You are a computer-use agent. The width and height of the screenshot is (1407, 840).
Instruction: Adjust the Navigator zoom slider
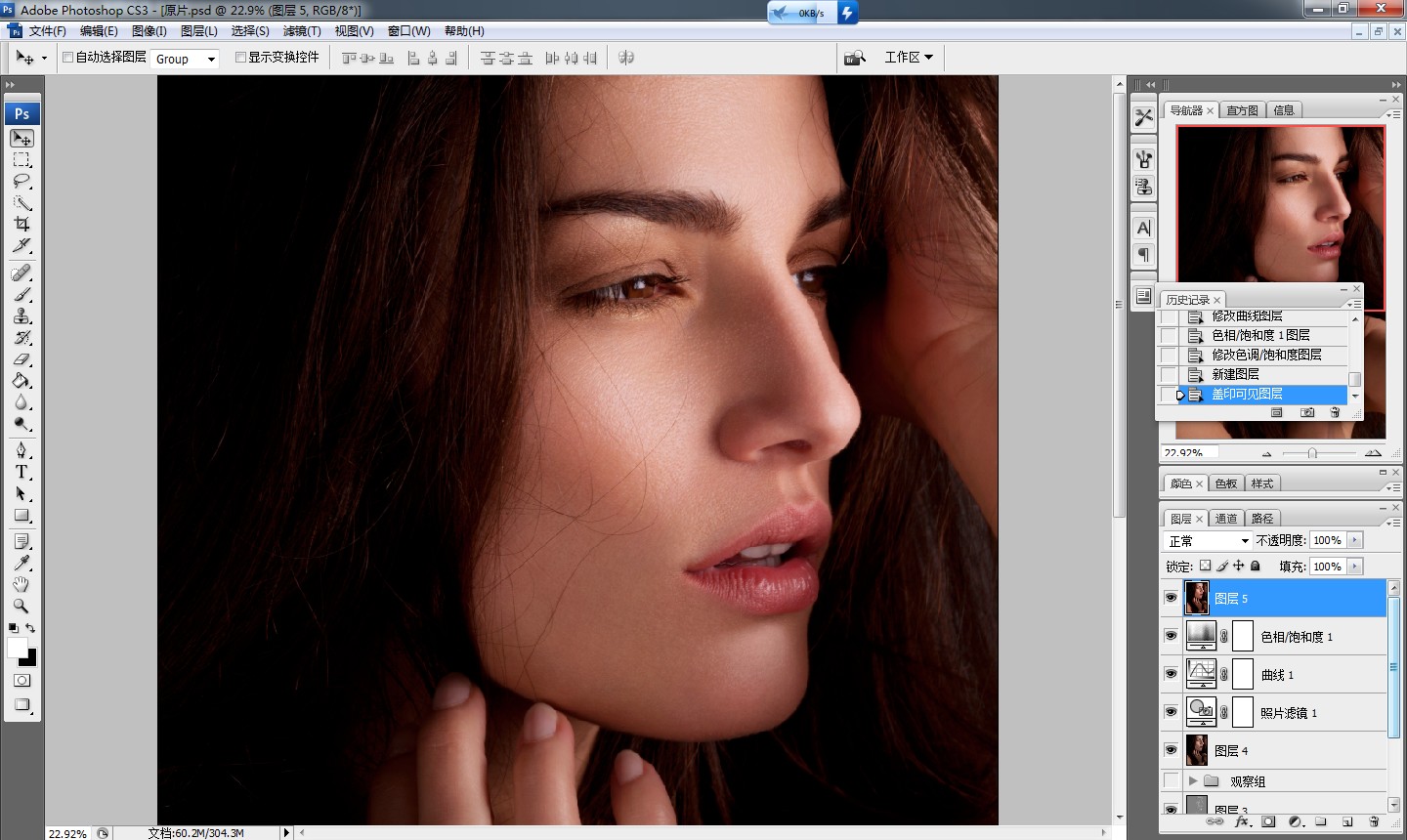coord(1312,453)
